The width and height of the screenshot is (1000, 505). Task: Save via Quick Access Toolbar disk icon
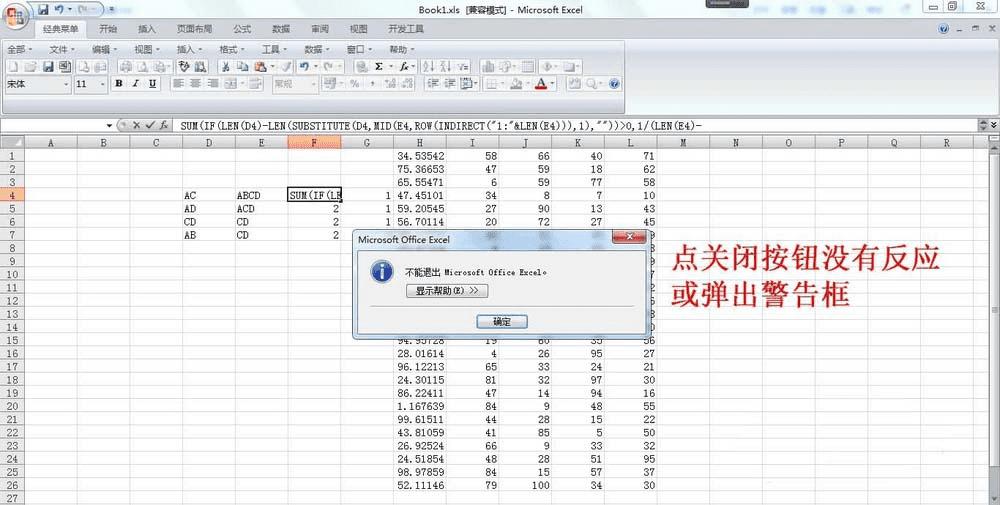43,10
